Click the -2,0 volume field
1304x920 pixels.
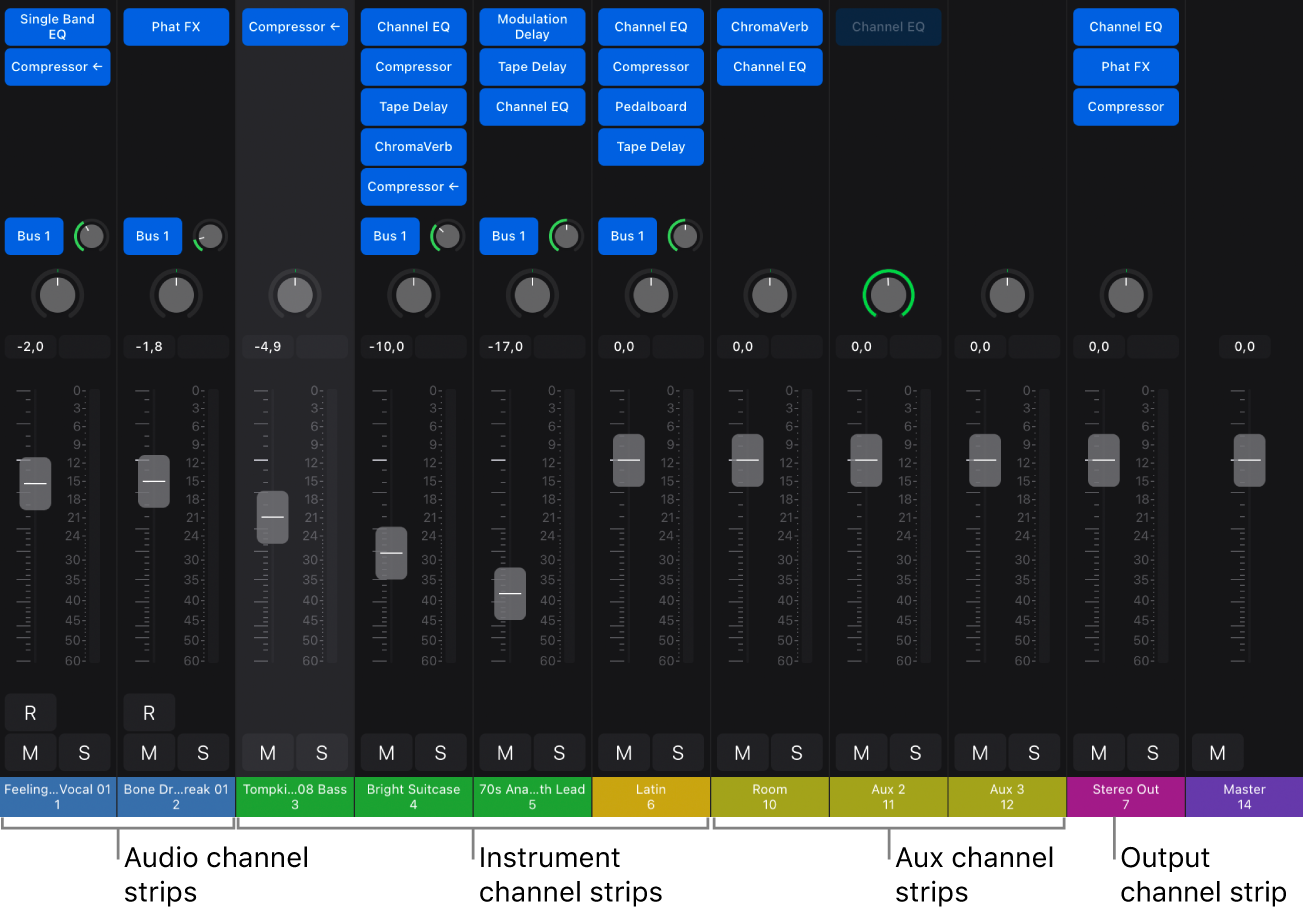[30, 347]
